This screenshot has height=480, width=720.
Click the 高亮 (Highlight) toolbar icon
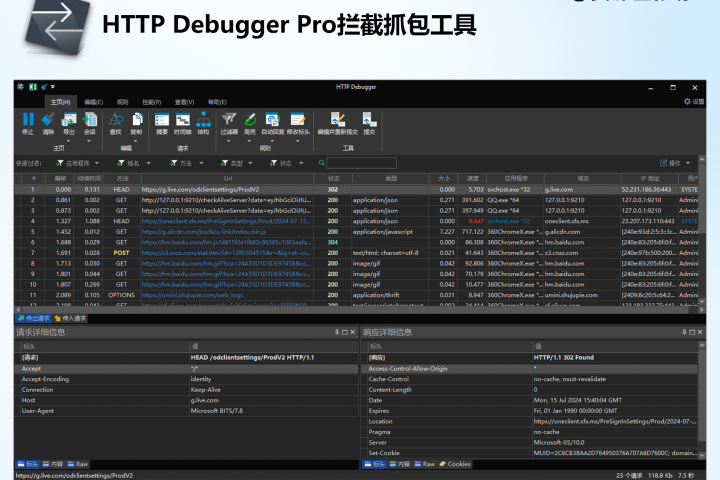pos(251,122)
